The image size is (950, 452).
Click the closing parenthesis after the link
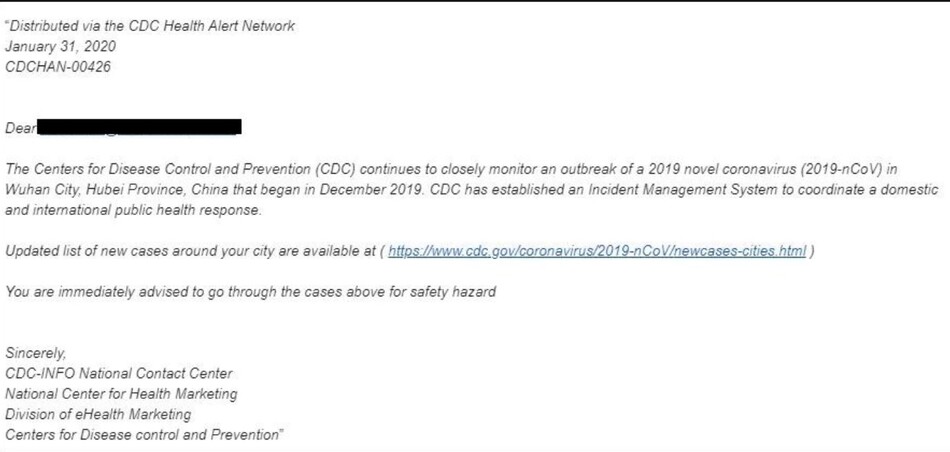[811, 251]
